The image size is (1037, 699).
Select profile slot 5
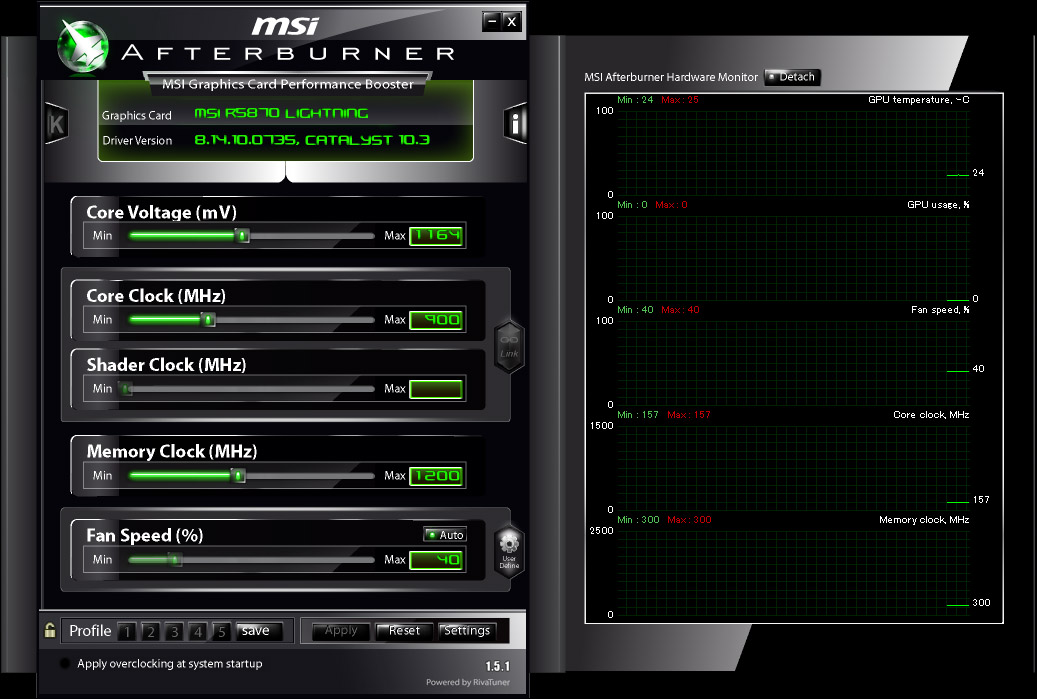tap(222, 632)
